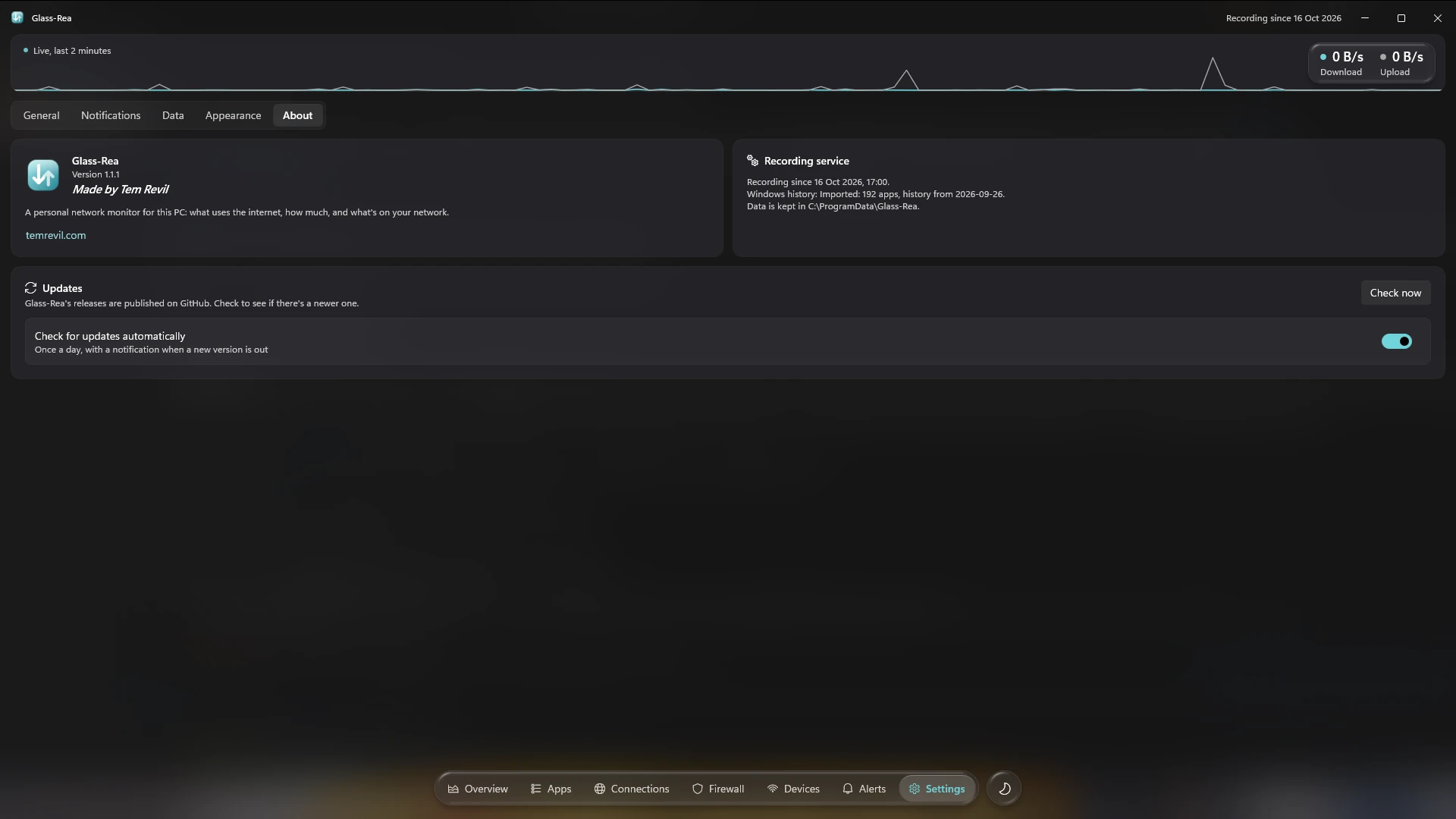Select Settings in the bottom navigation
Viewport: 1456px width, 819px height.
(x=937, y=789)
